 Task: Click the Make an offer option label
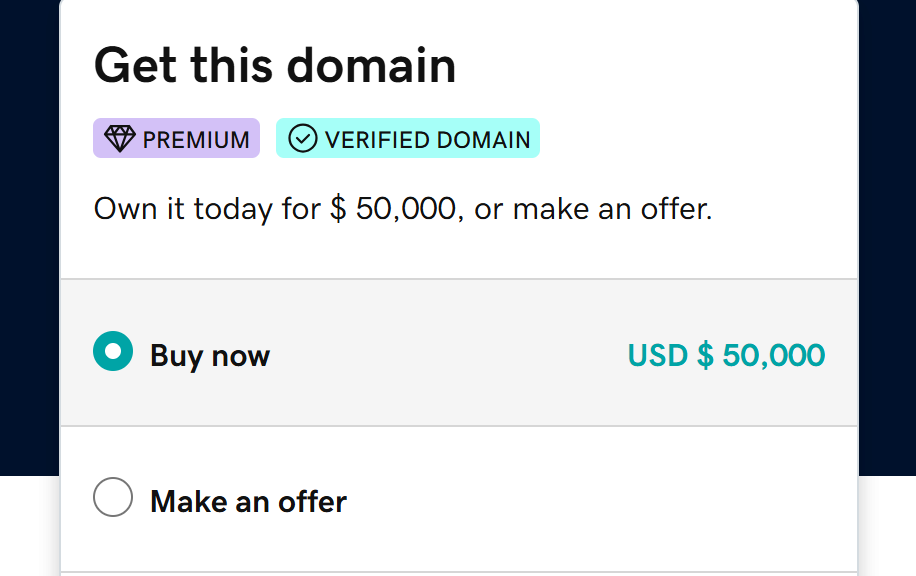pos(248,501)
